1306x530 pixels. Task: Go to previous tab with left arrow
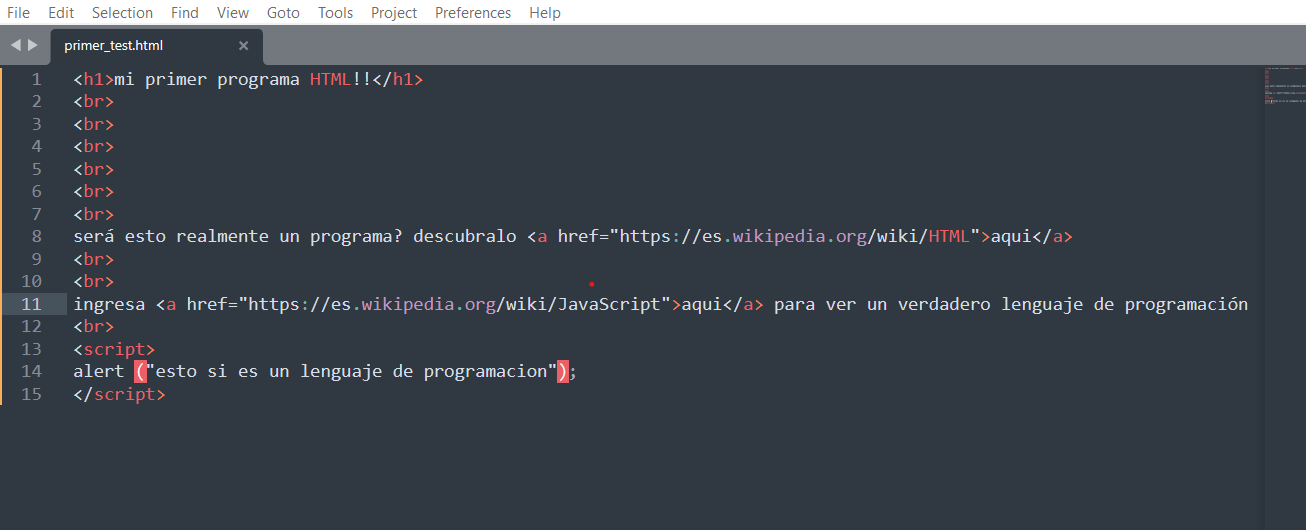16,45
